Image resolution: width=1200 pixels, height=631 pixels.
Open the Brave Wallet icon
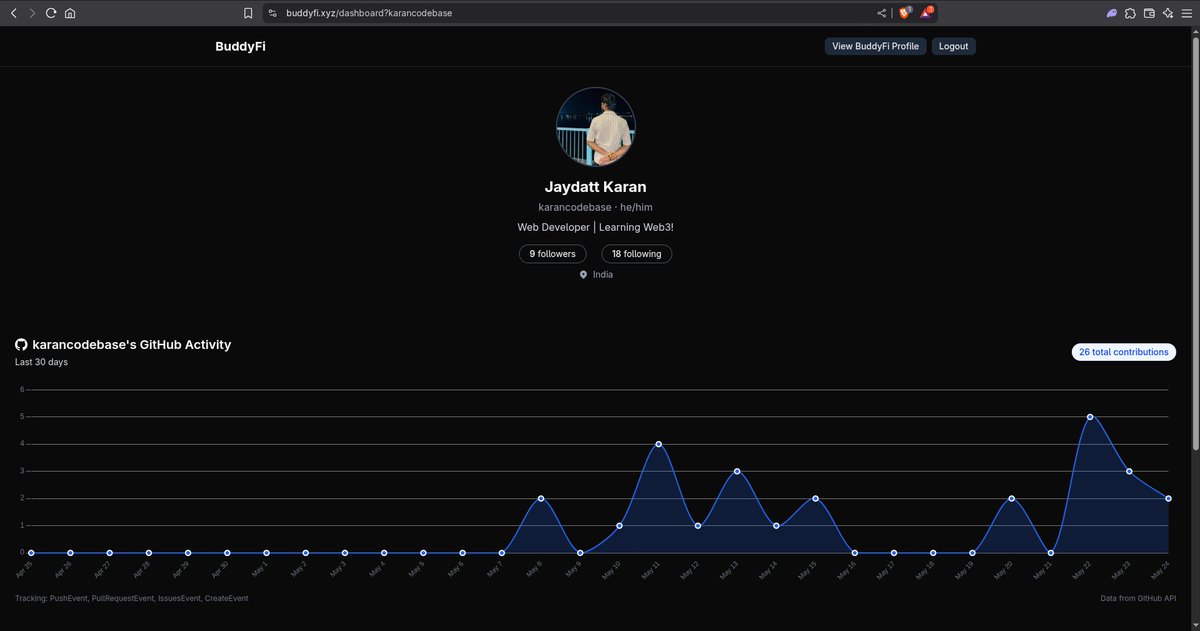(x=1149, y=13)
